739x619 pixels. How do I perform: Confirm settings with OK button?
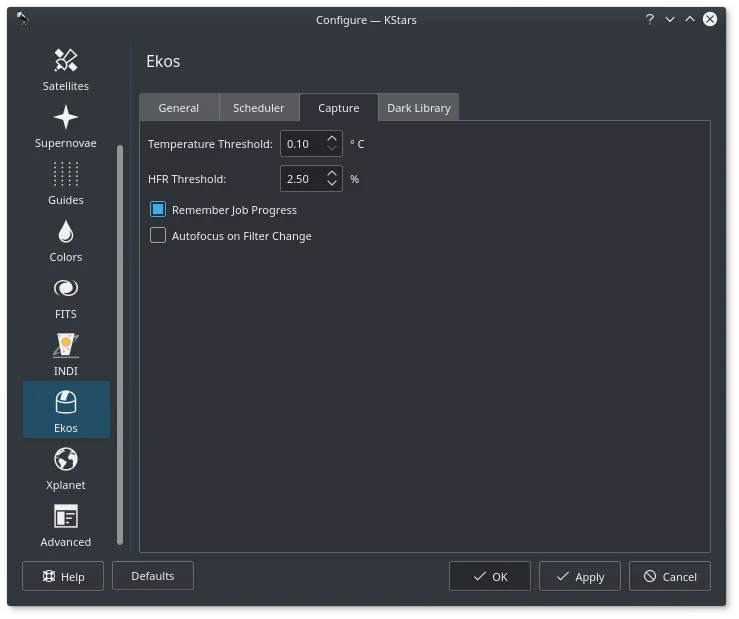pyautogui.click(x=490, y=576)
